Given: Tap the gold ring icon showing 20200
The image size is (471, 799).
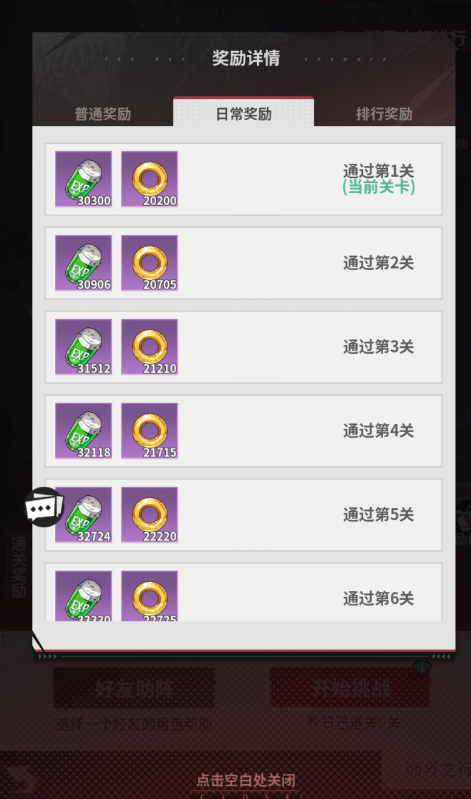Looking at the screenshot, I should pyautogui.click(x=149, y=179).
